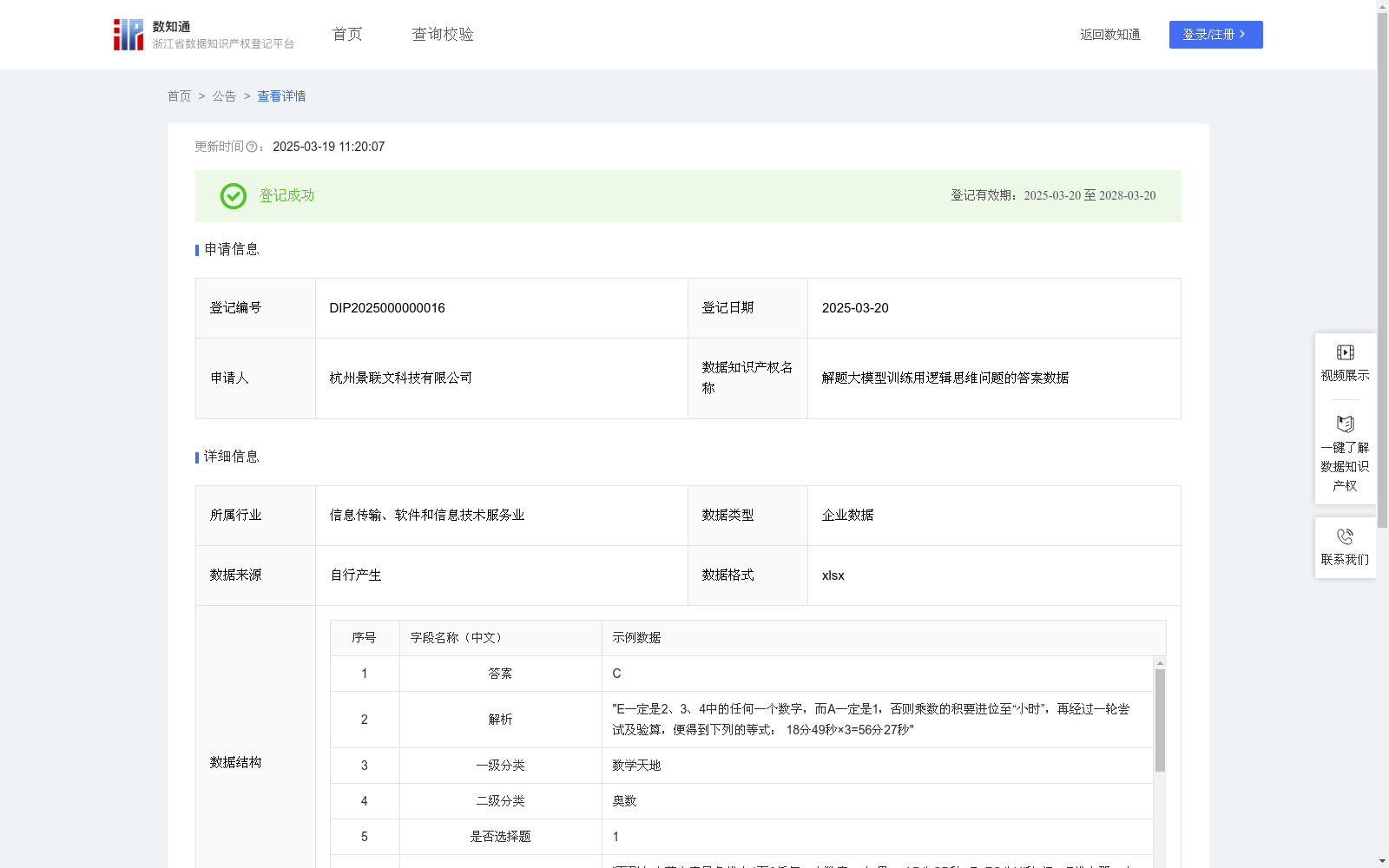Image resolution: width=1389 pixels, height=868 pixels.
Task: Open the 查询校验 nav tab
Action: click(x=443, y=34)
